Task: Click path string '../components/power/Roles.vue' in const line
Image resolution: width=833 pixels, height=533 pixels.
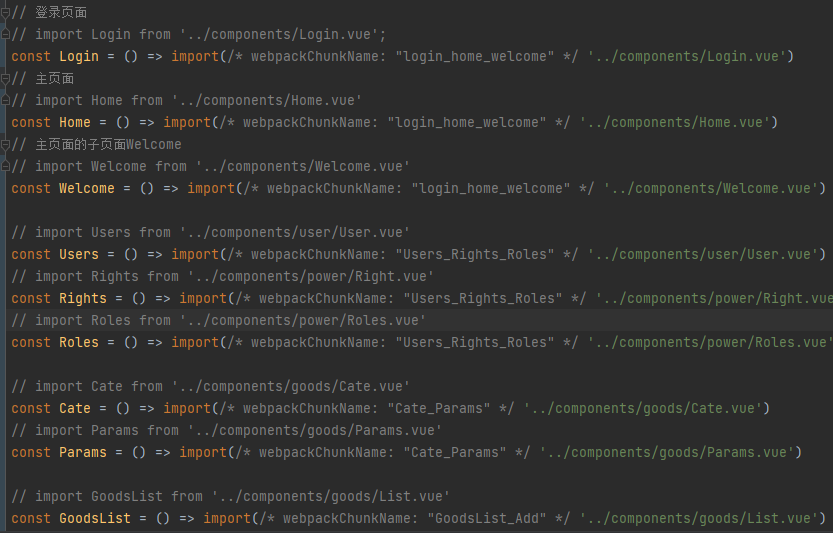Action: (710, 342)
